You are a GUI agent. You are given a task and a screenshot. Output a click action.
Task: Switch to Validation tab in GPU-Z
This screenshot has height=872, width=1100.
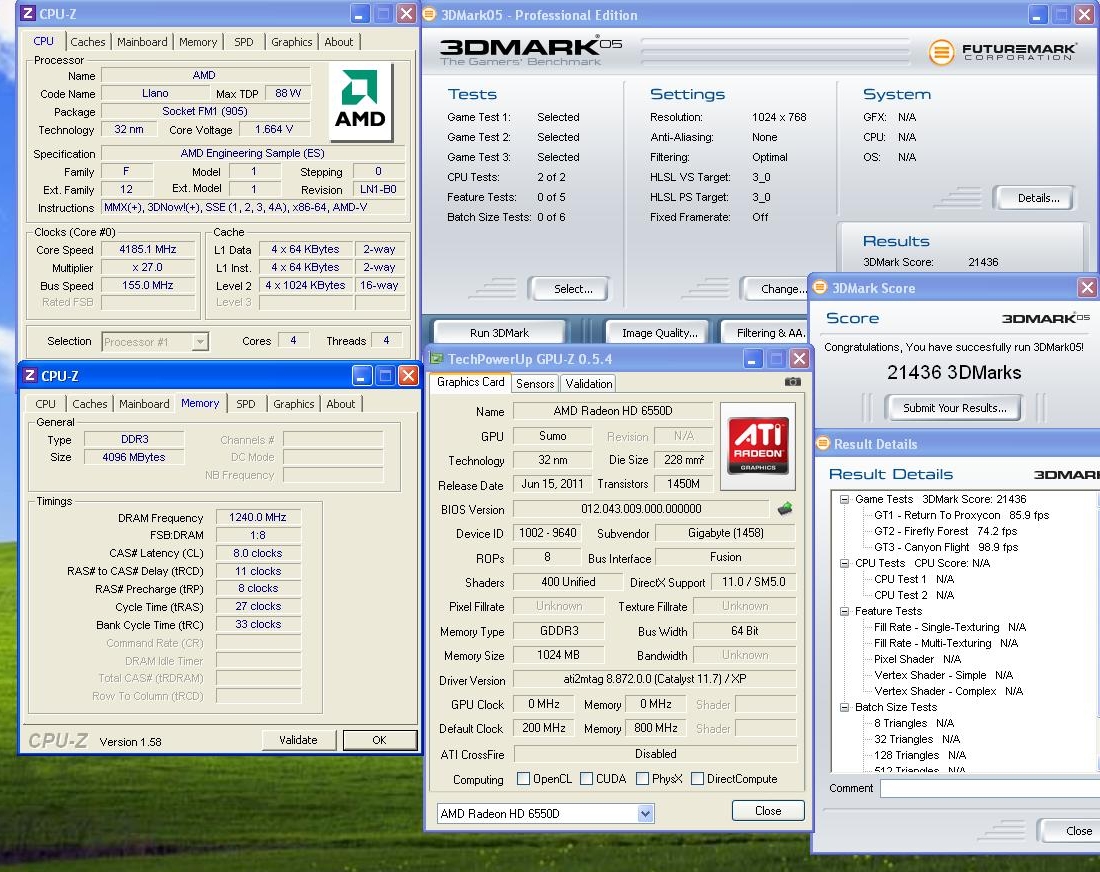[x=589, y=383]
